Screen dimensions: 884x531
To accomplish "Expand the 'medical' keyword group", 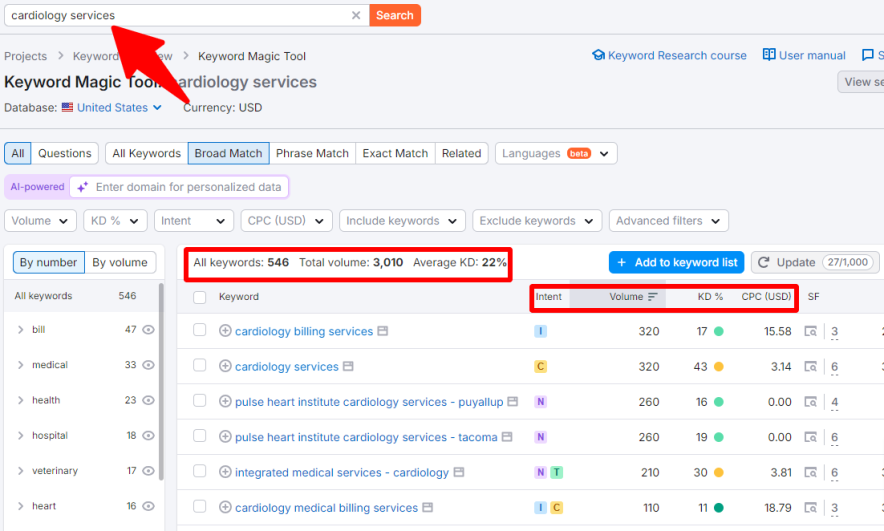I will tap(21, 365).
